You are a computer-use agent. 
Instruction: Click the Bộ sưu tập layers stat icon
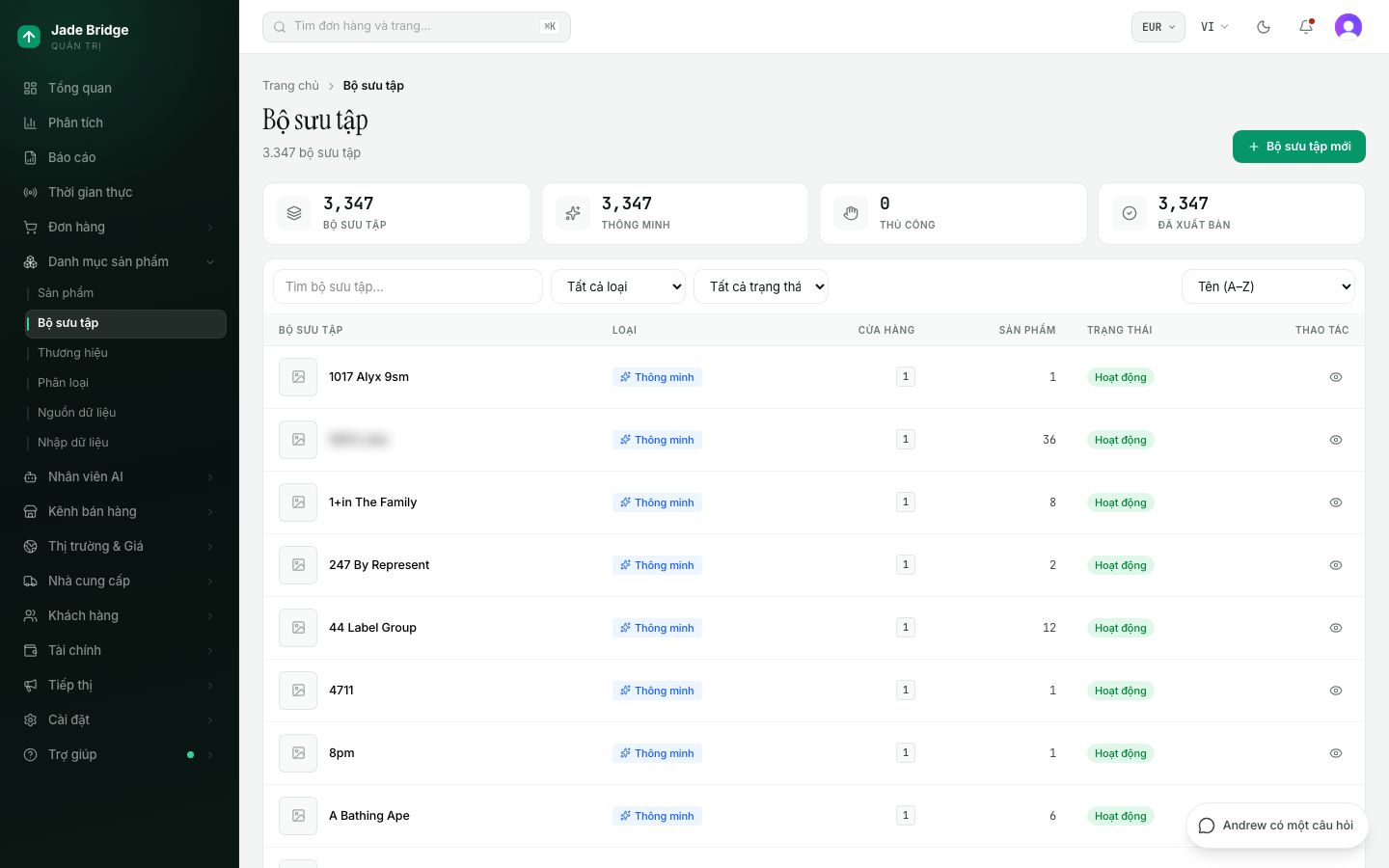294,213
